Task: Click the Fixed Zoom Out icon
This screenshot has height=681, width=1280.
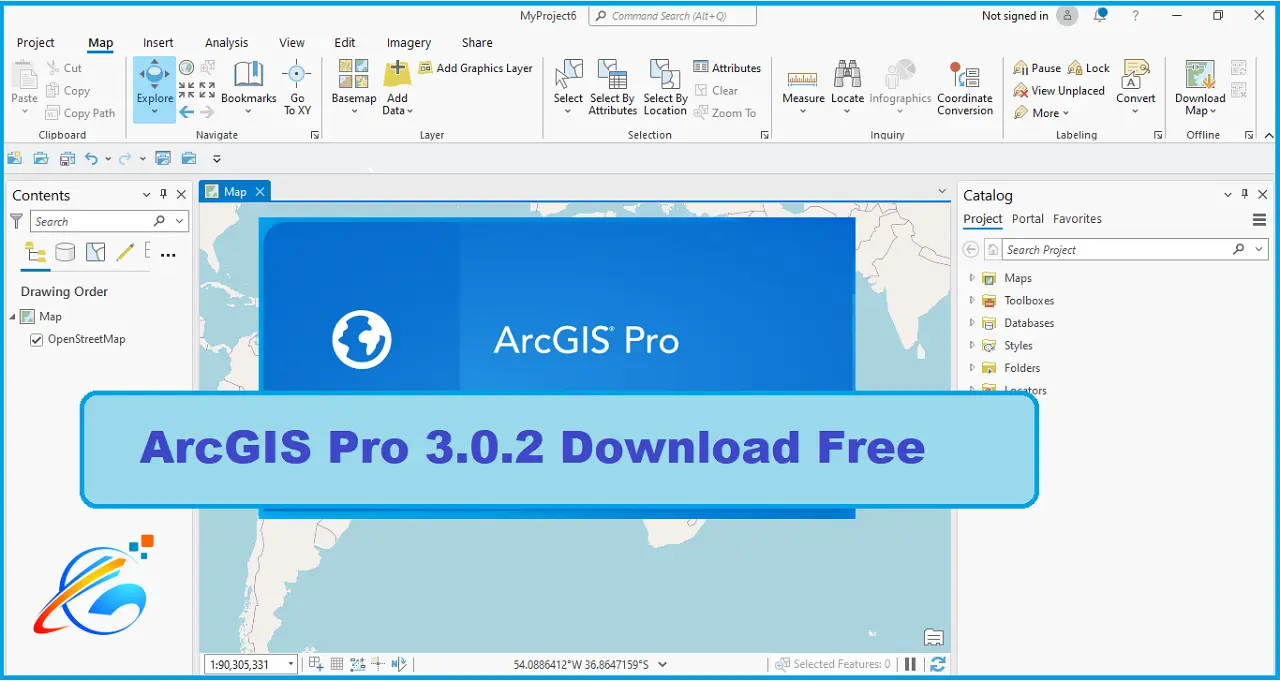Action: (x=207, y=90)
